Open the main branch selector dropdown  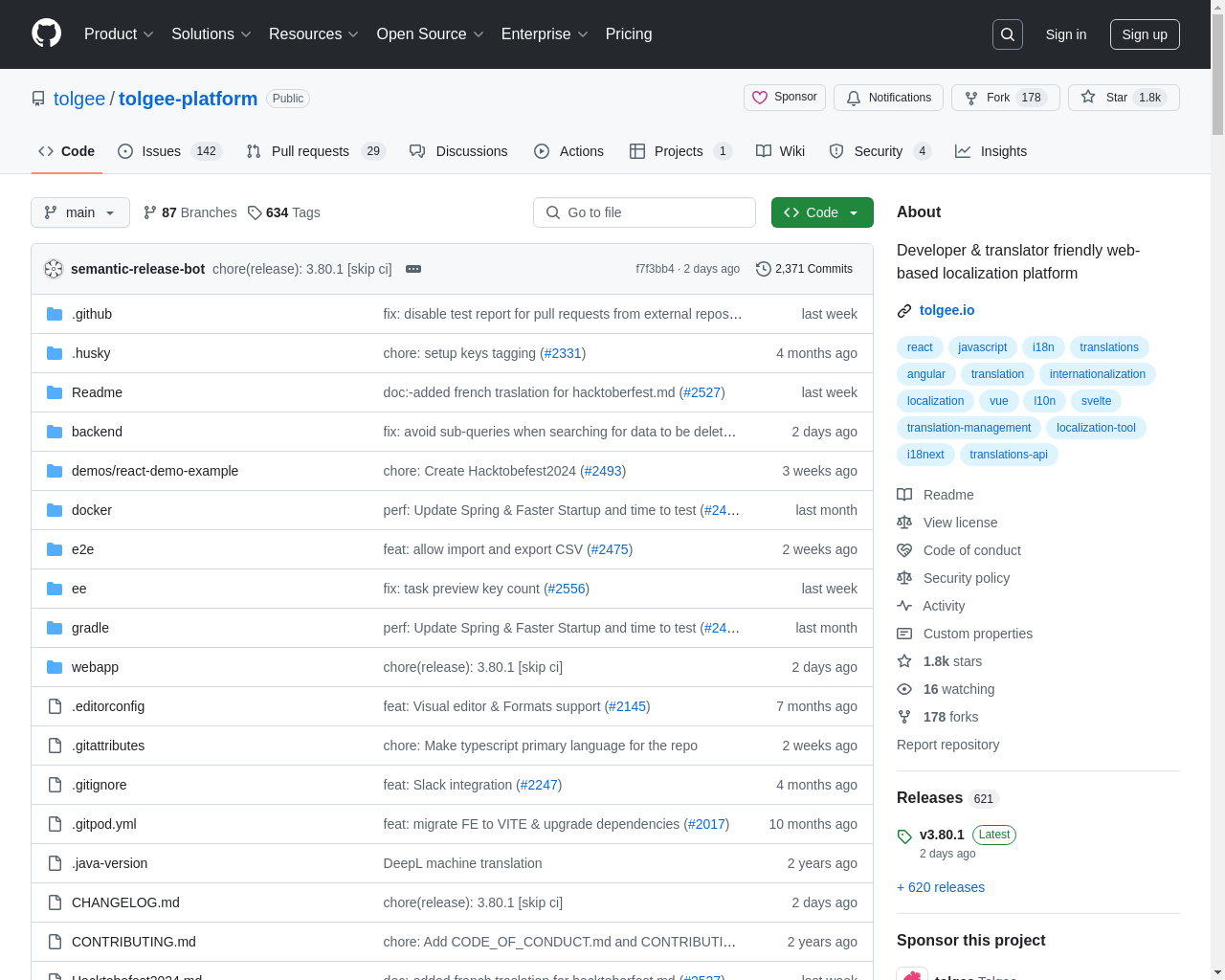pos(80,212)
